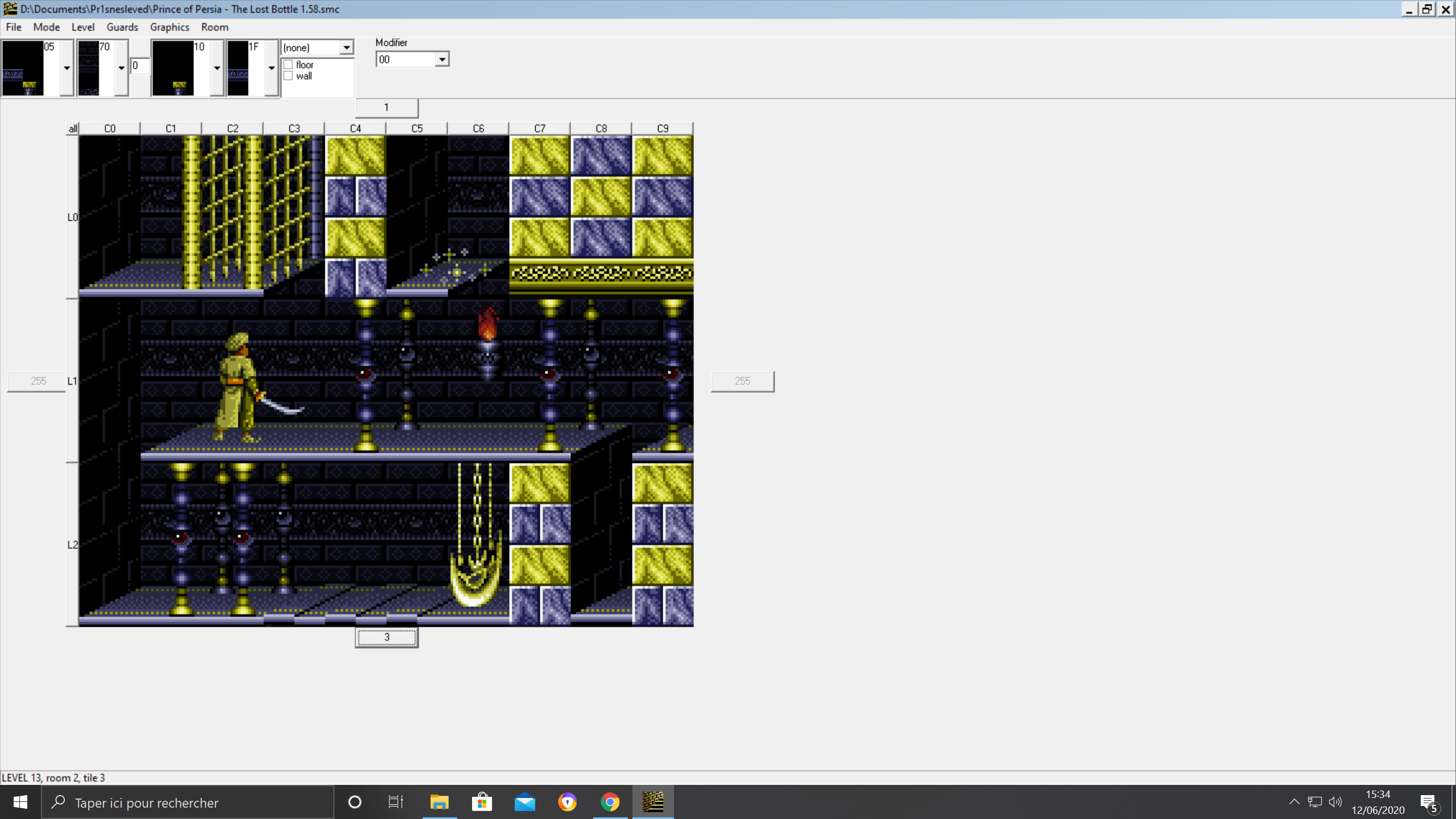Open Microsoft Store from taskbar
Image resolution: width=1456 pixels, height=819 pixels.
pos(482,802)
